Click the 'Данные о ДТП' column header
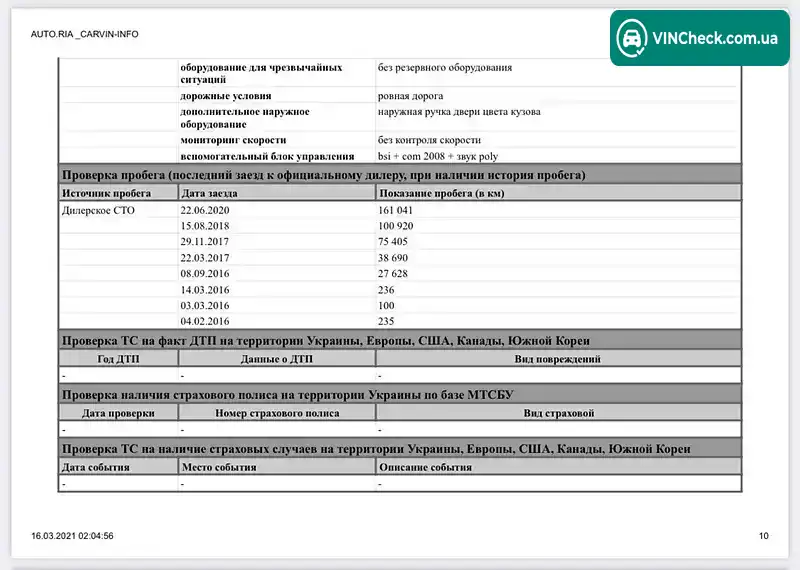The image size is (800, 570). [277, 359]
